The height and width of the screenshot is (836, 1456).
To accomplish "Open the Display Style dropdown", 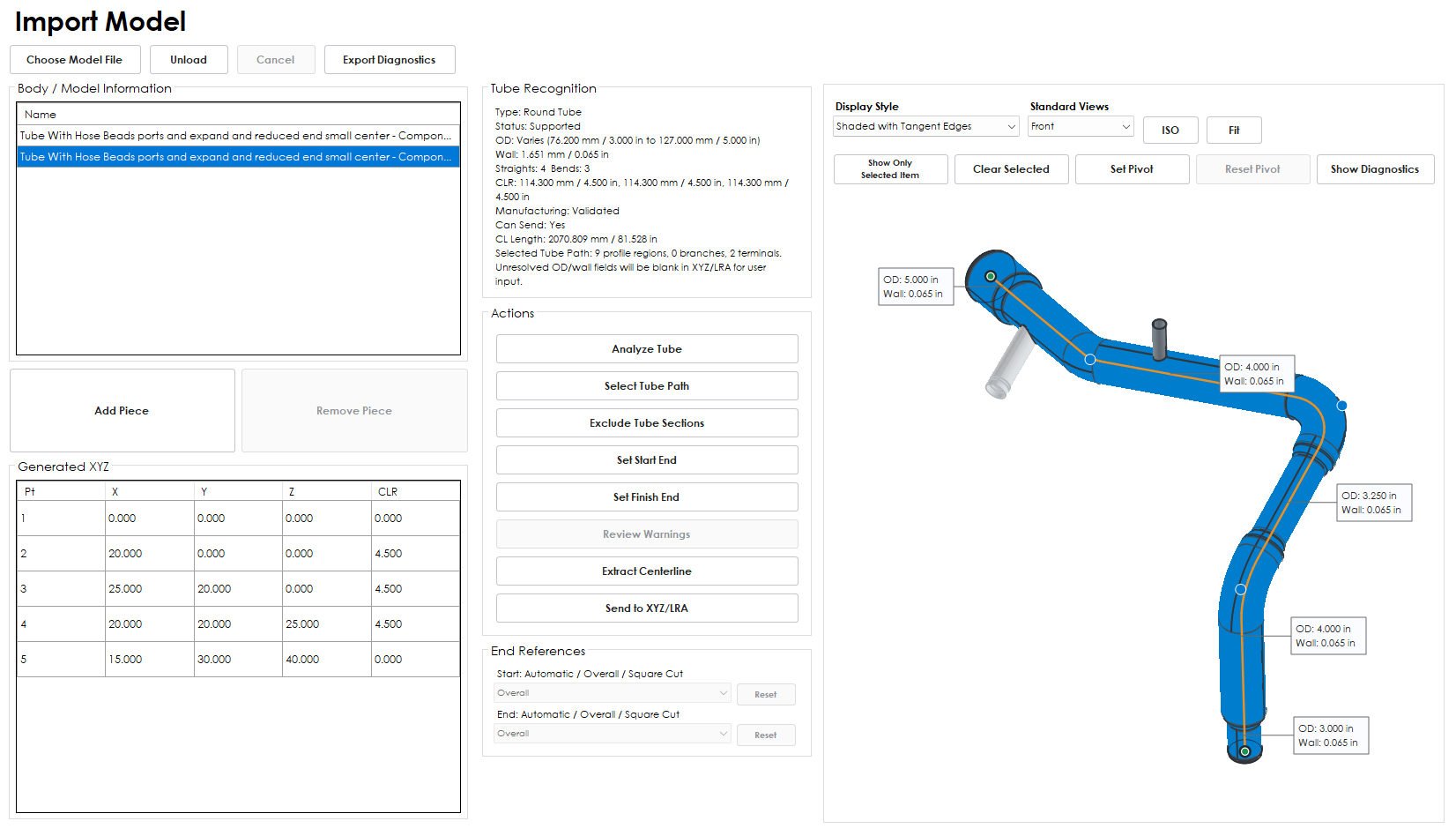I will click(x=926, y=126).
